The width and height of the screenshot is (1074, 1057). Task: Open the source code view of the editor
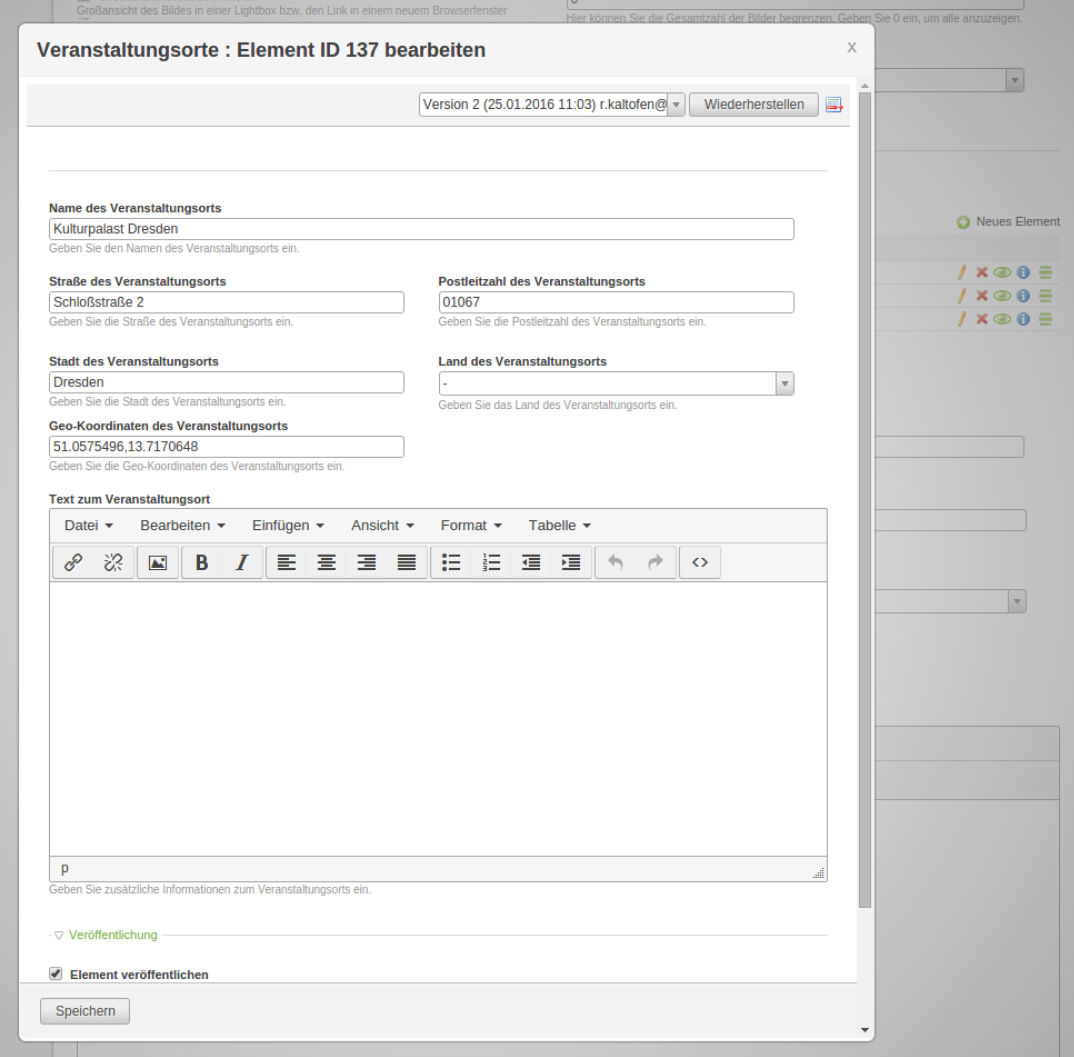click(700, 562)
